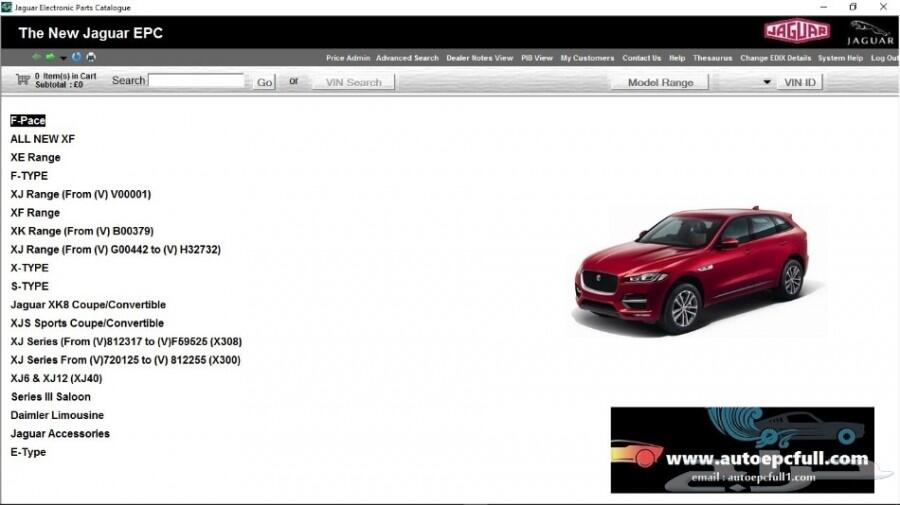This screenshot has width=900, height=505.
Task: Open Change EDIX Details
Action: tap(775, 58)
